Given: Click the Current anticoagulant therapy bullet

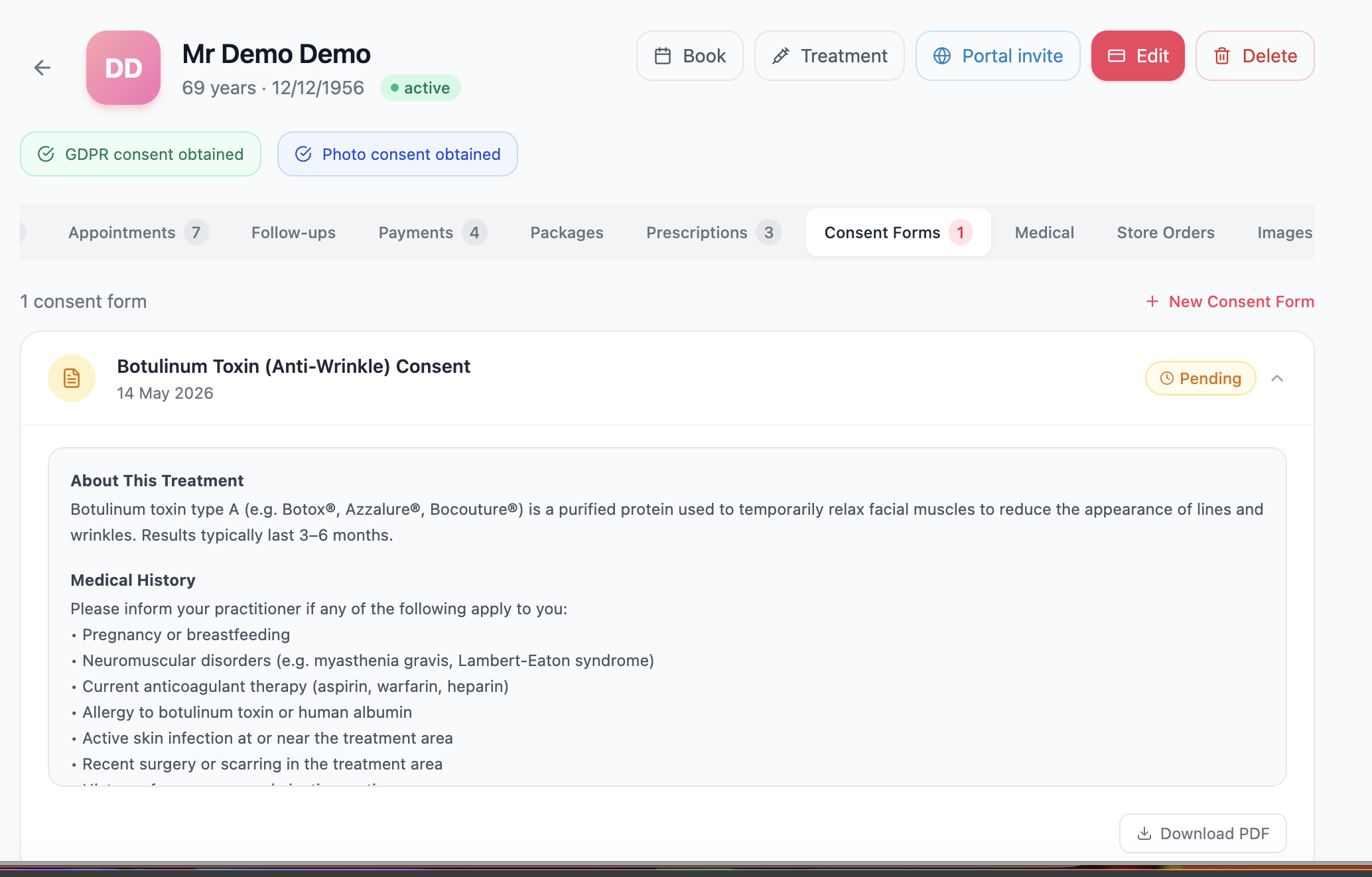Looking at the screenshot, I should [x=290, y=686].
